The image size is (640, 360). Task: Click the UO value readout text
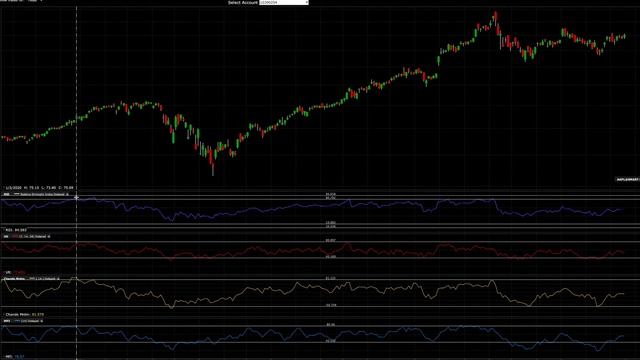tap(15, 272)
